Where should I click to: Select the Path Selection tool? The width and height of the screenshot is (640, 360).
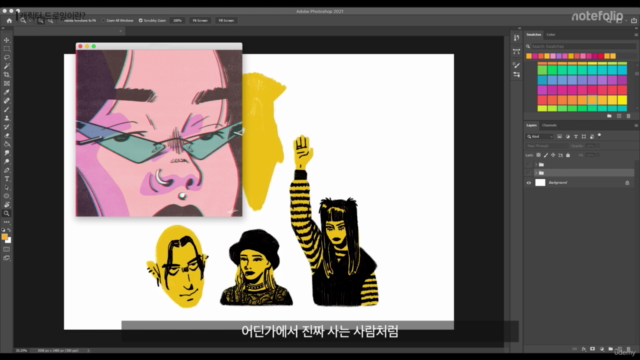(7, 187)
